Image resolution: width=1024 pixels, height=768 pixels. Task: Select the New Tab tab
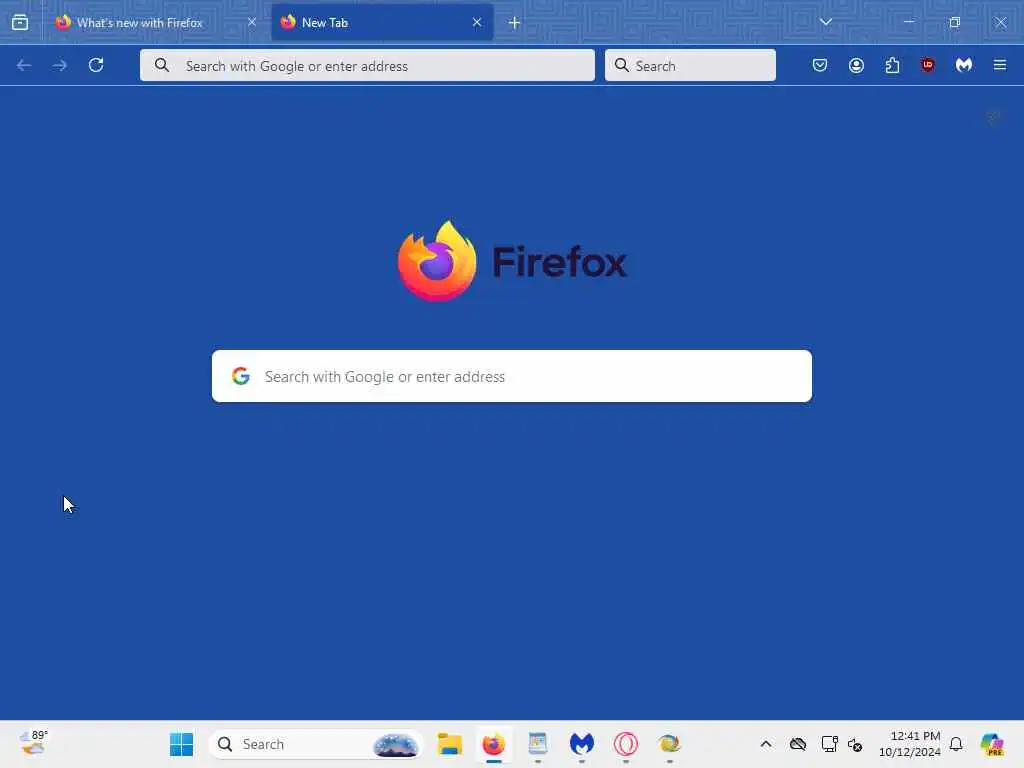pos(382,22)
